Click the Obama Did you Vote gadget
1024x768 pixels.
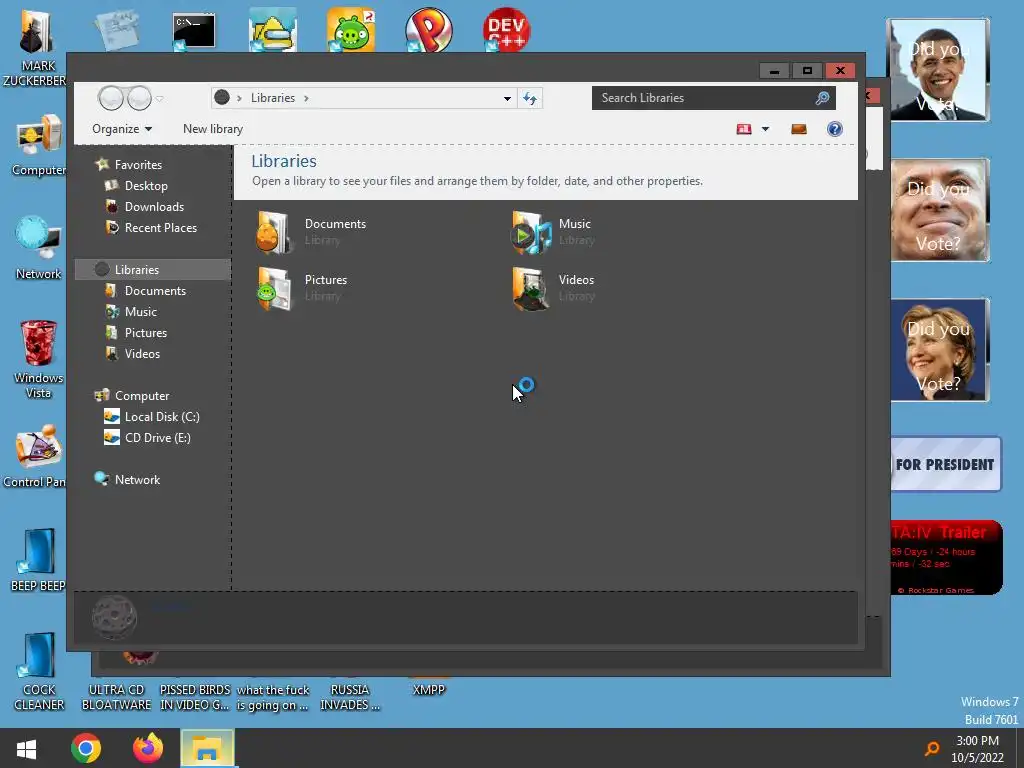pyautogui.click(x=938, y=70)
